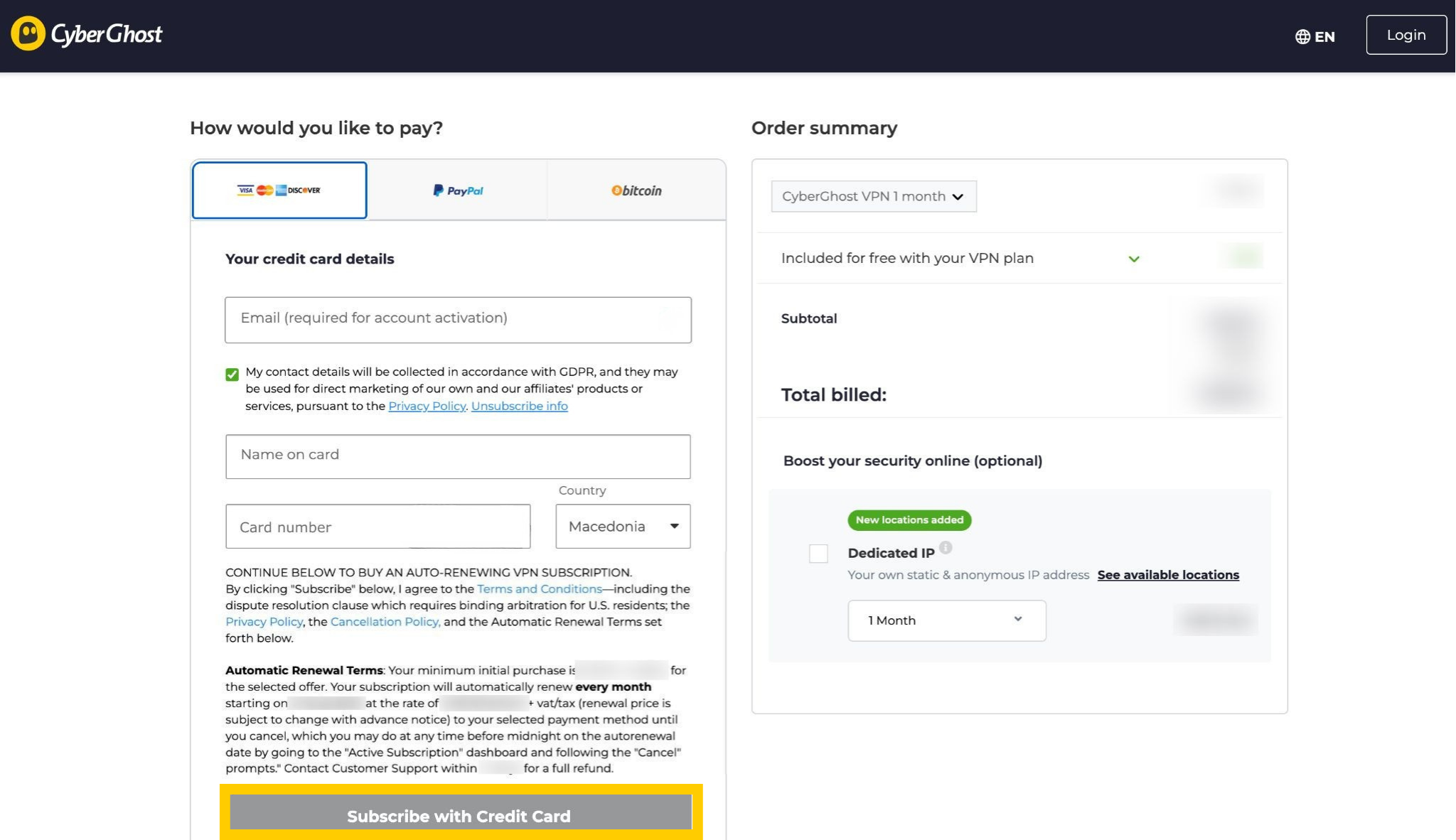Open the Unsubscribe info link
1456x840 pixels.
pyautogui.click(x=519, y=406)
